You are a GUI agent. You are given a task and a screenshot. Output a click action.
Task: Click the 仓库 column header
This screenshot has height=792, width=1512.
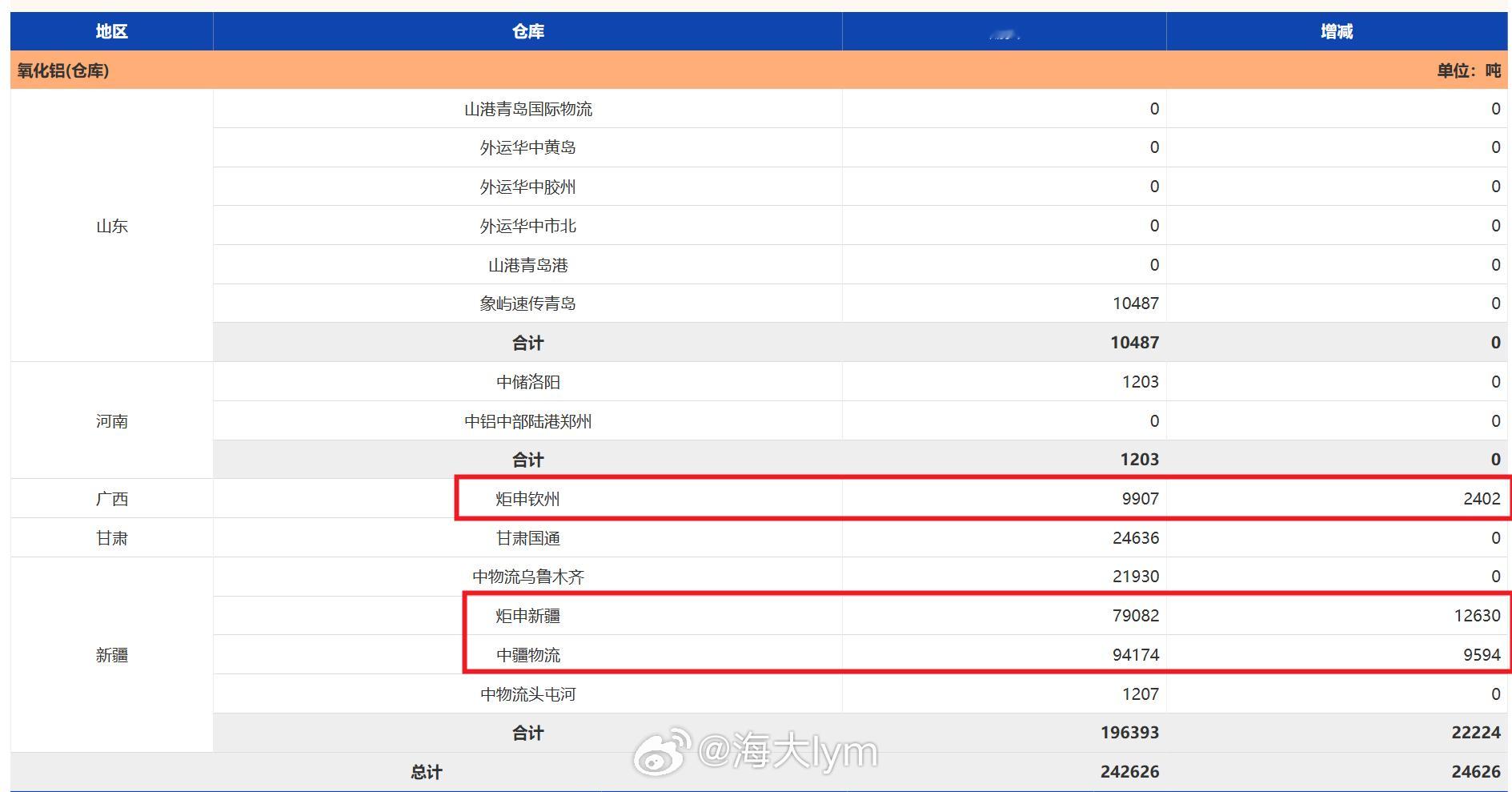527,31
